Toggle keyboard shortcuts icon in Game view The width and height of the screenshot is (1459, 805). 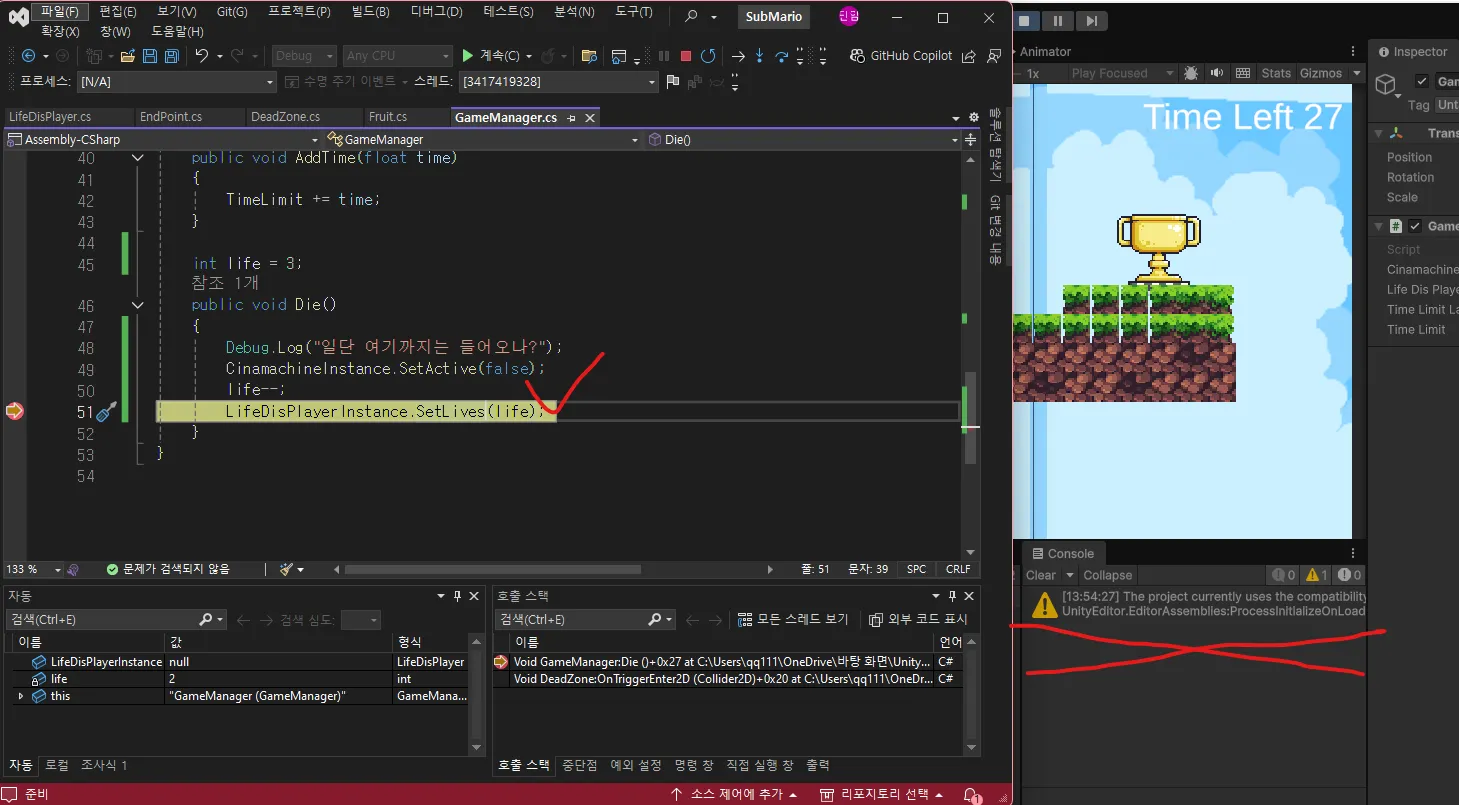(1243, 73)
